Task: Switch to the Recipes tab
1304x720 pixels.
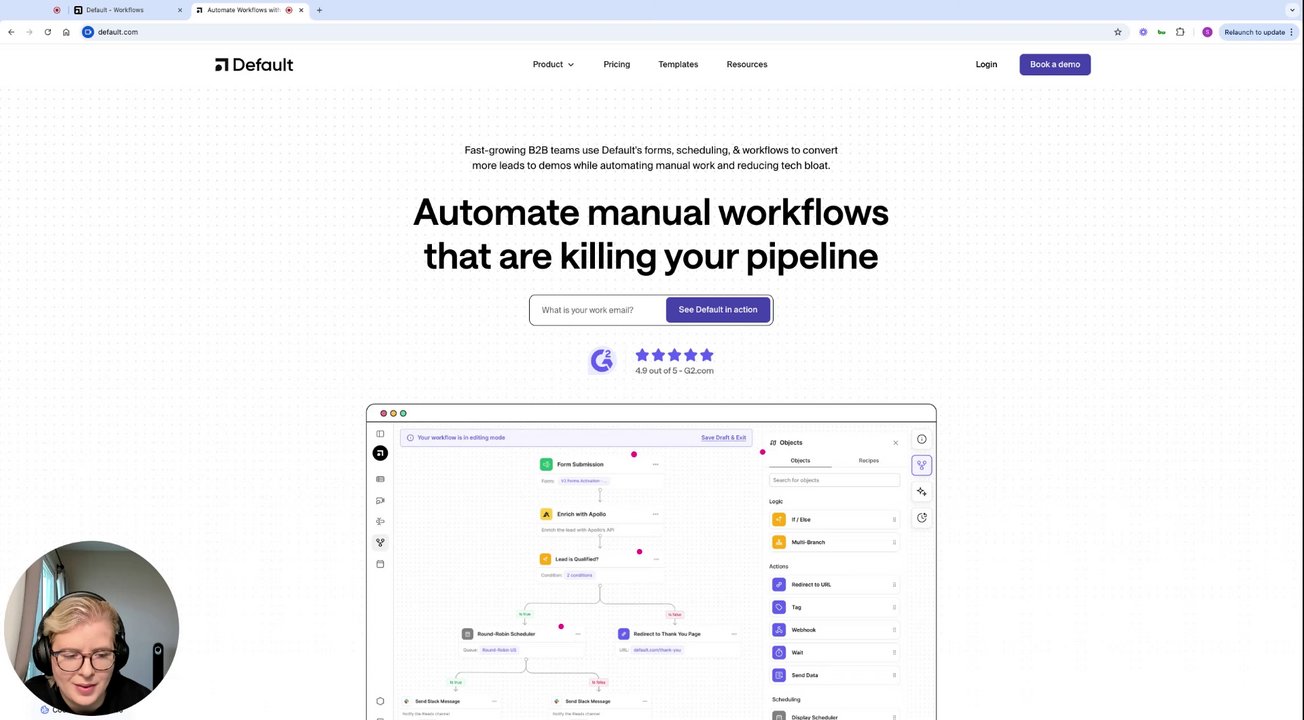Action: pos(869,461)
